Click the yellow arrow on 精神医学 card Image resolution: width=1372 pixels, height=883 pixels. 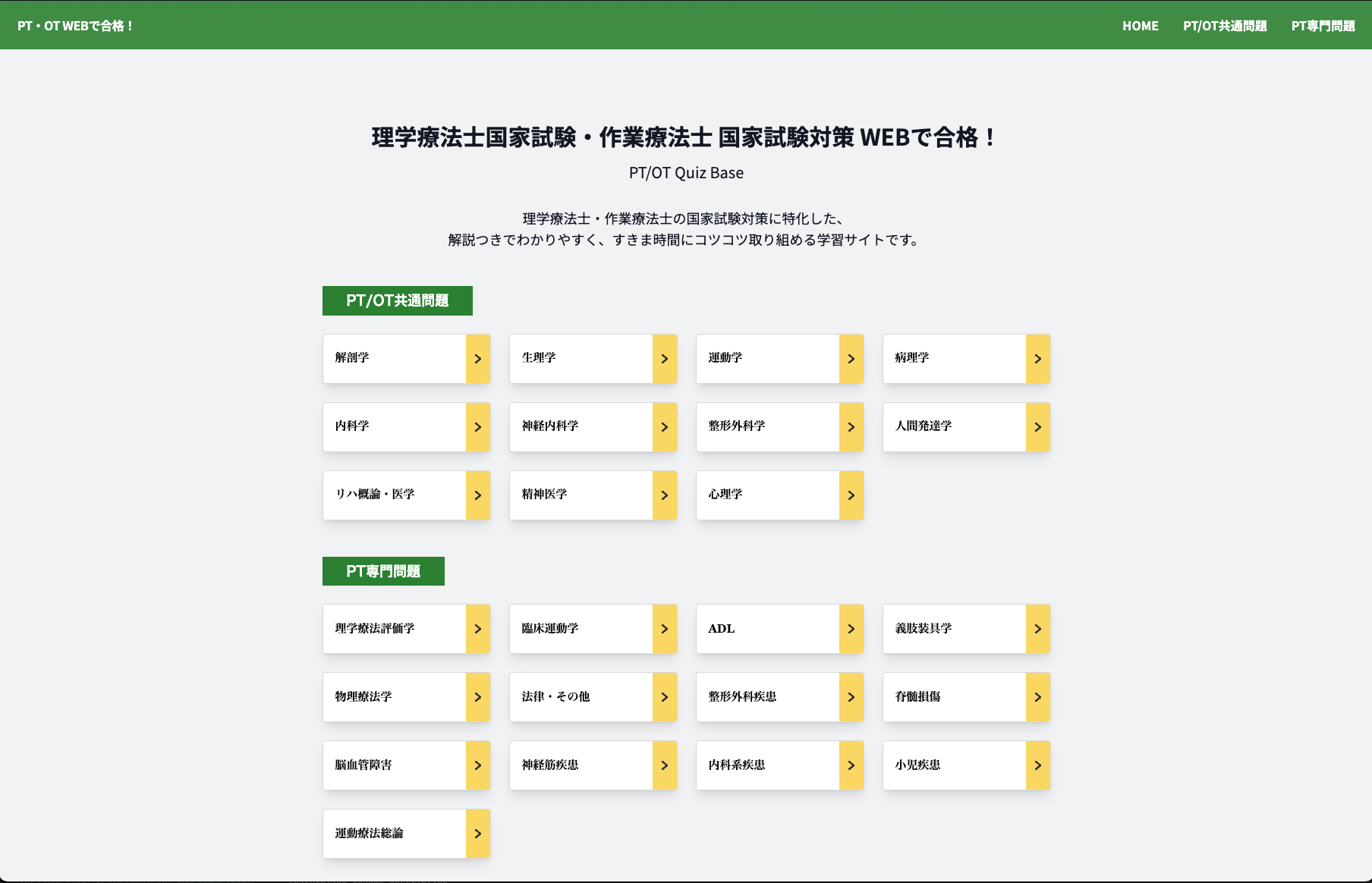(665, 495)
